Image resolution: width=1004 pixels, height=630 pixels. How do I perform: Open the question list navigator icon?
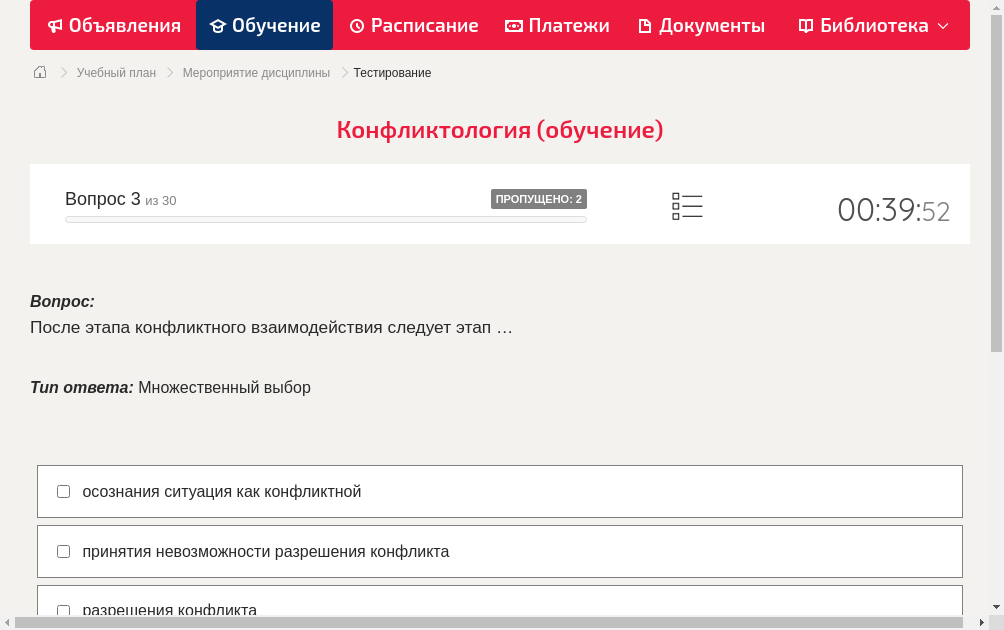(x=687, y=206)
